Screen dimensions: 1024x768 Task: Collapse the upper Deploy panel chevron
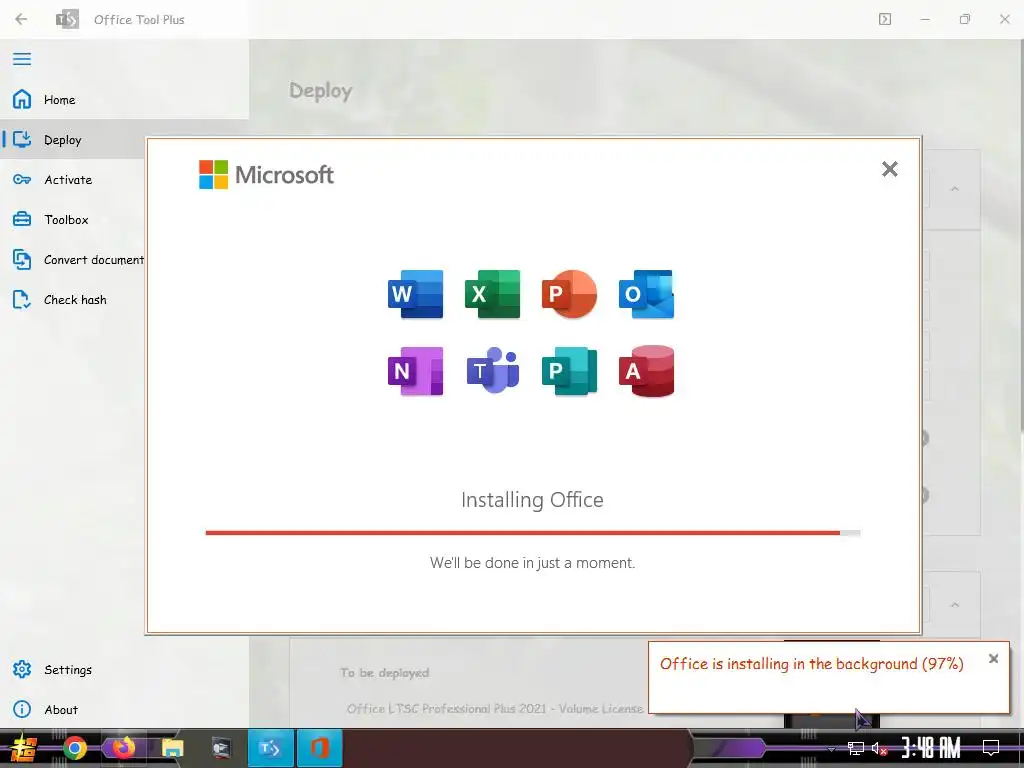click(955, 189)
